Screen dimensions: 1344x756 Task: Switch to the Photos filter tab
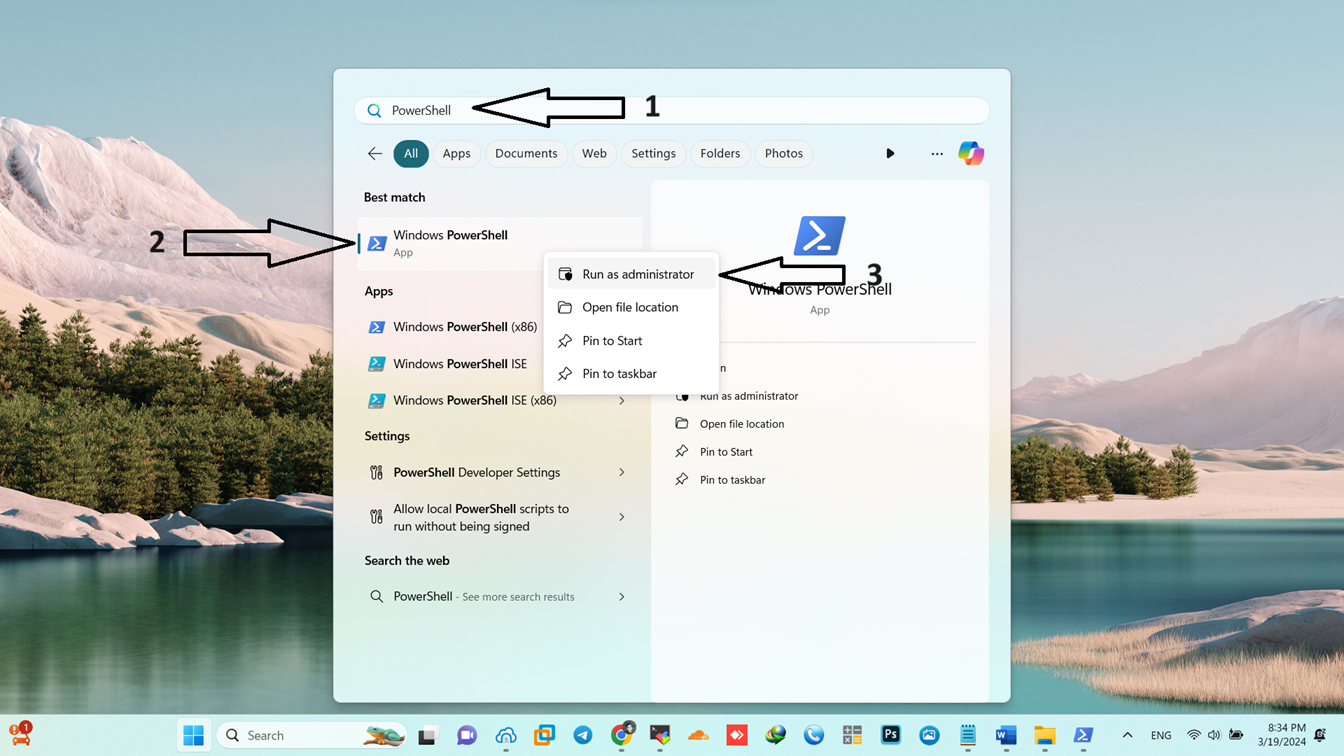784,154
